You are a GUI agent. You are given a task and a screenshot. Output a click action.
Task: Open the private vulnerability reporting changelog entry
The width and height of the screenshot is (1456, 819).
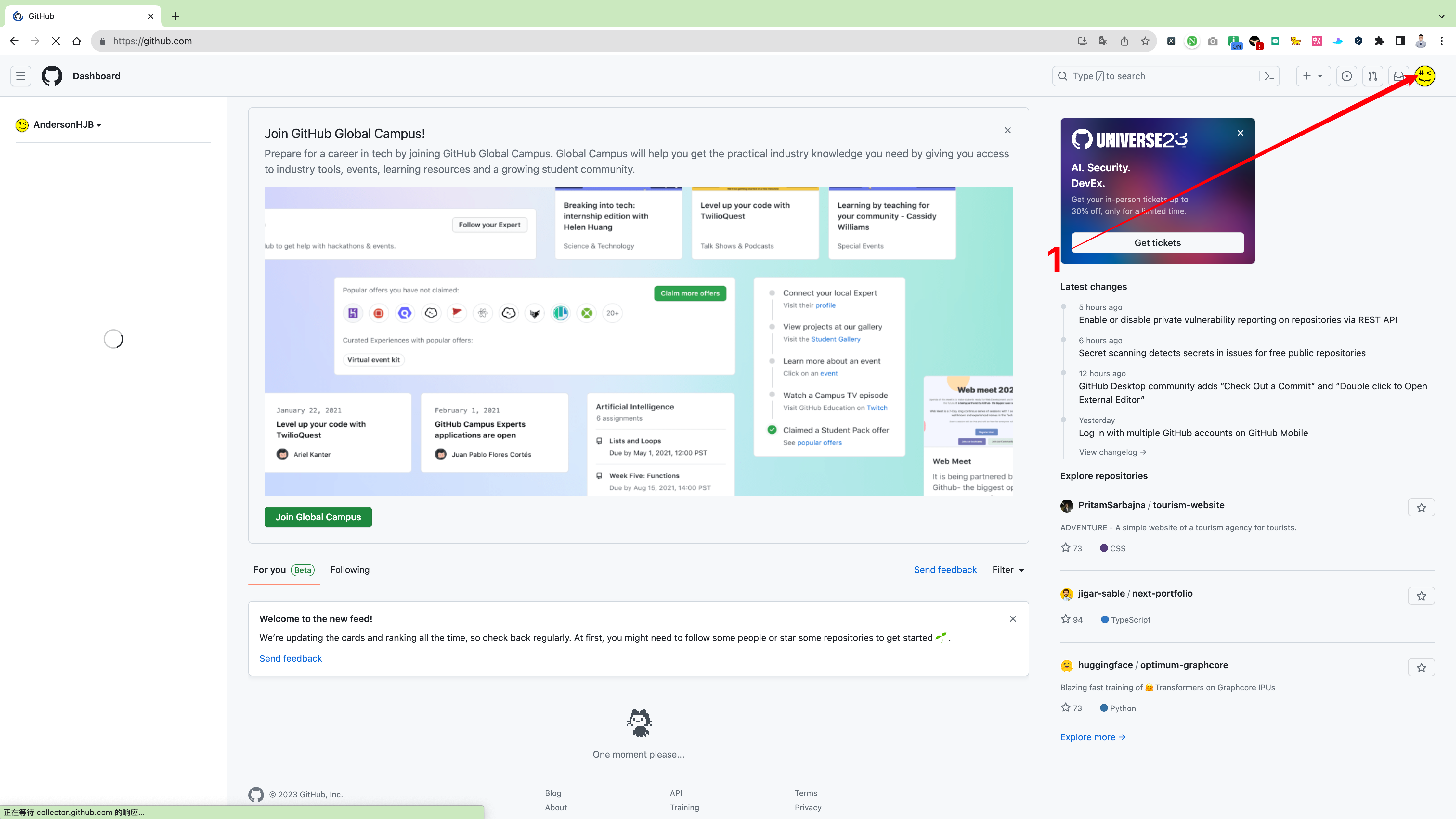(1238, 320)
